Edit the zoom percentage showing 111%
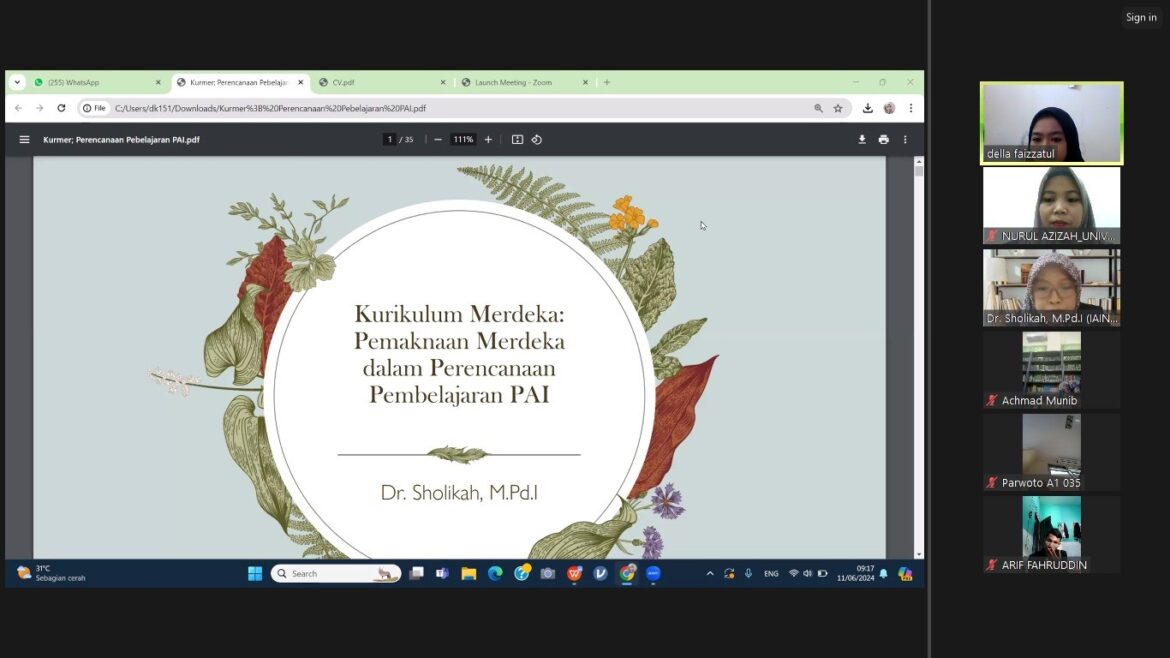 pyautogui.click(x=462, y=139)
